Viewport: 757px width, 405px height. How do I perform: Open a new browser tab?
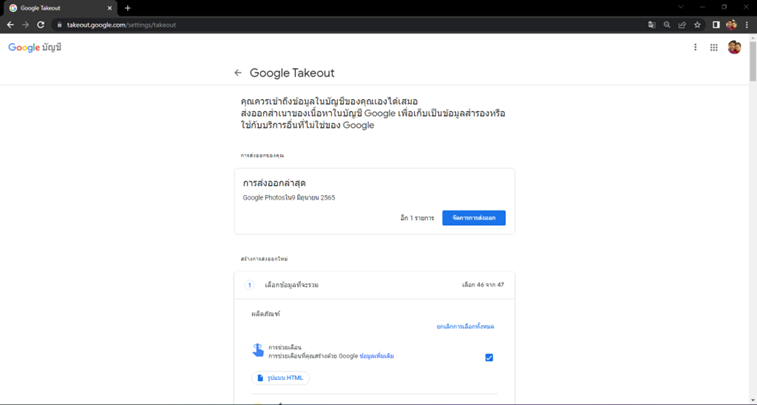pos(127,8)
